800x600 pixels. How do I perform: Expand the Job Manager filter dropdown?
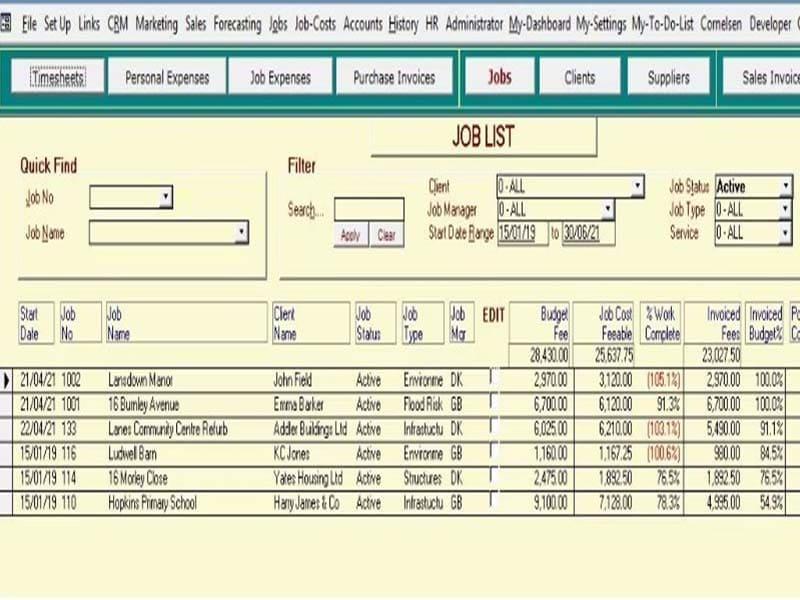pos(608,209)
